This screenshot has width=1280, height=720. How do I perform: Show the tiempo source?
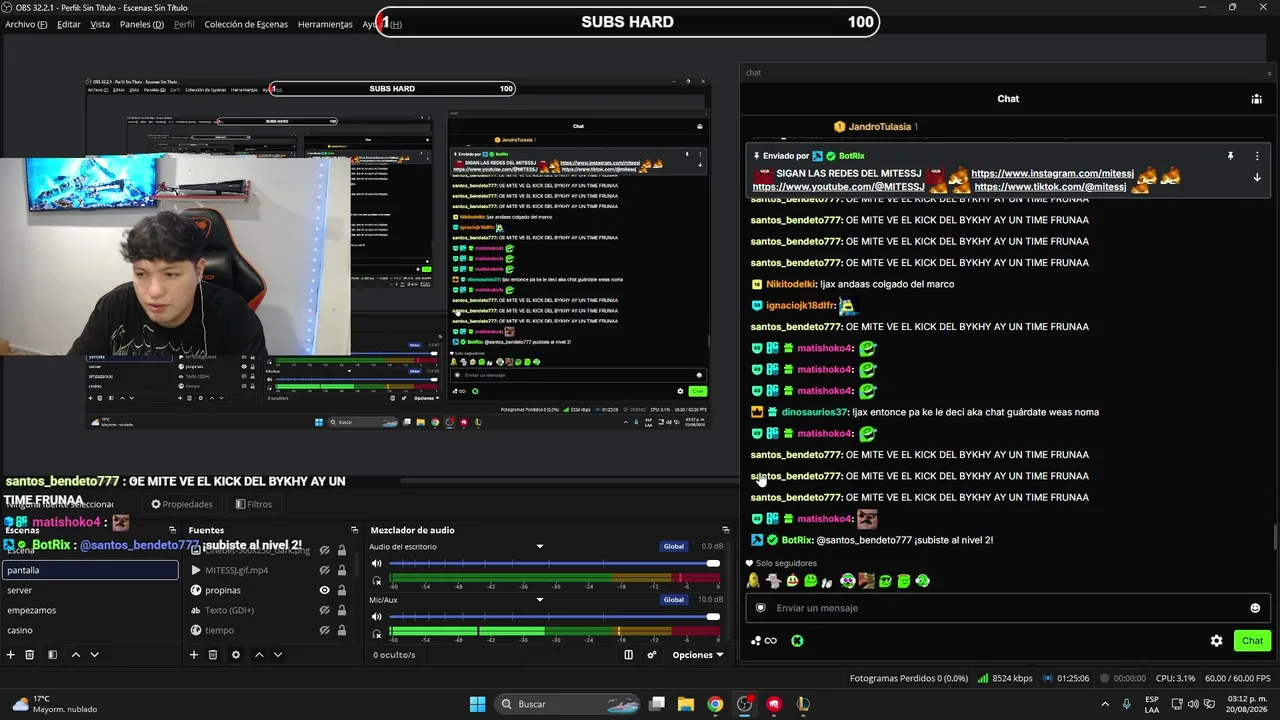324,630
